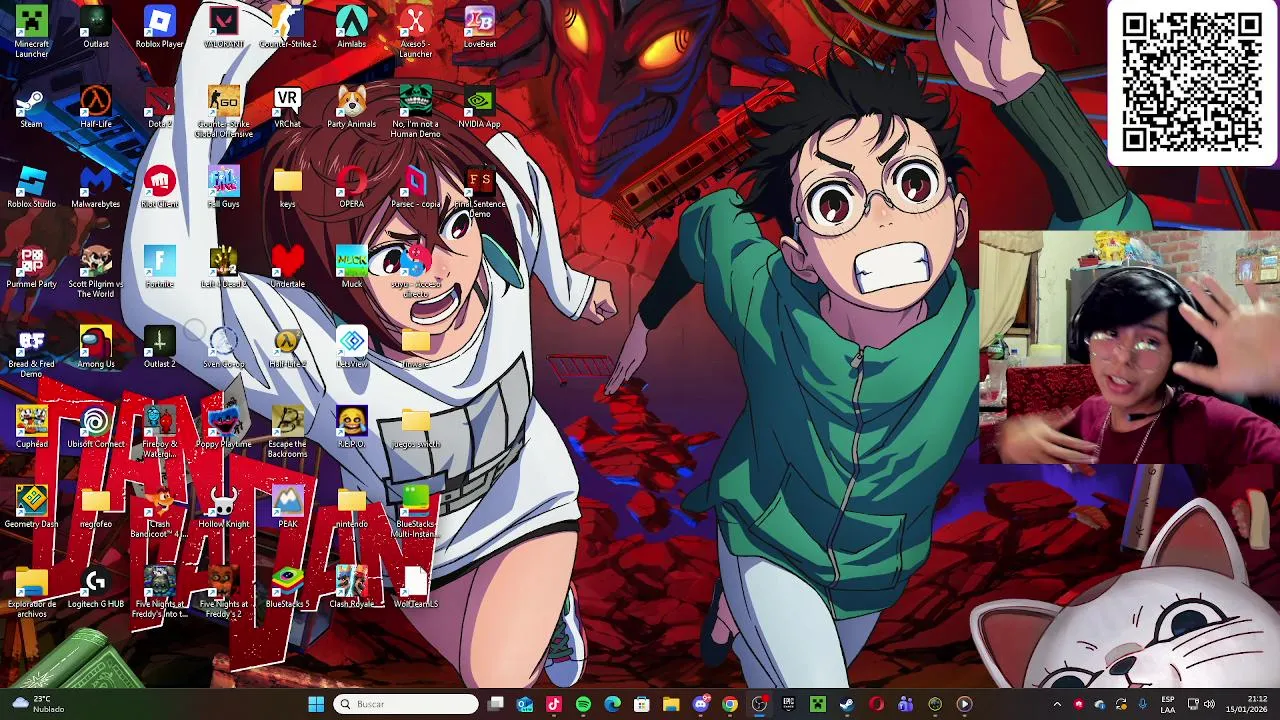1280x720 pixels.
Task: Open the NVIDIA App shortcut
Action: 480,108
